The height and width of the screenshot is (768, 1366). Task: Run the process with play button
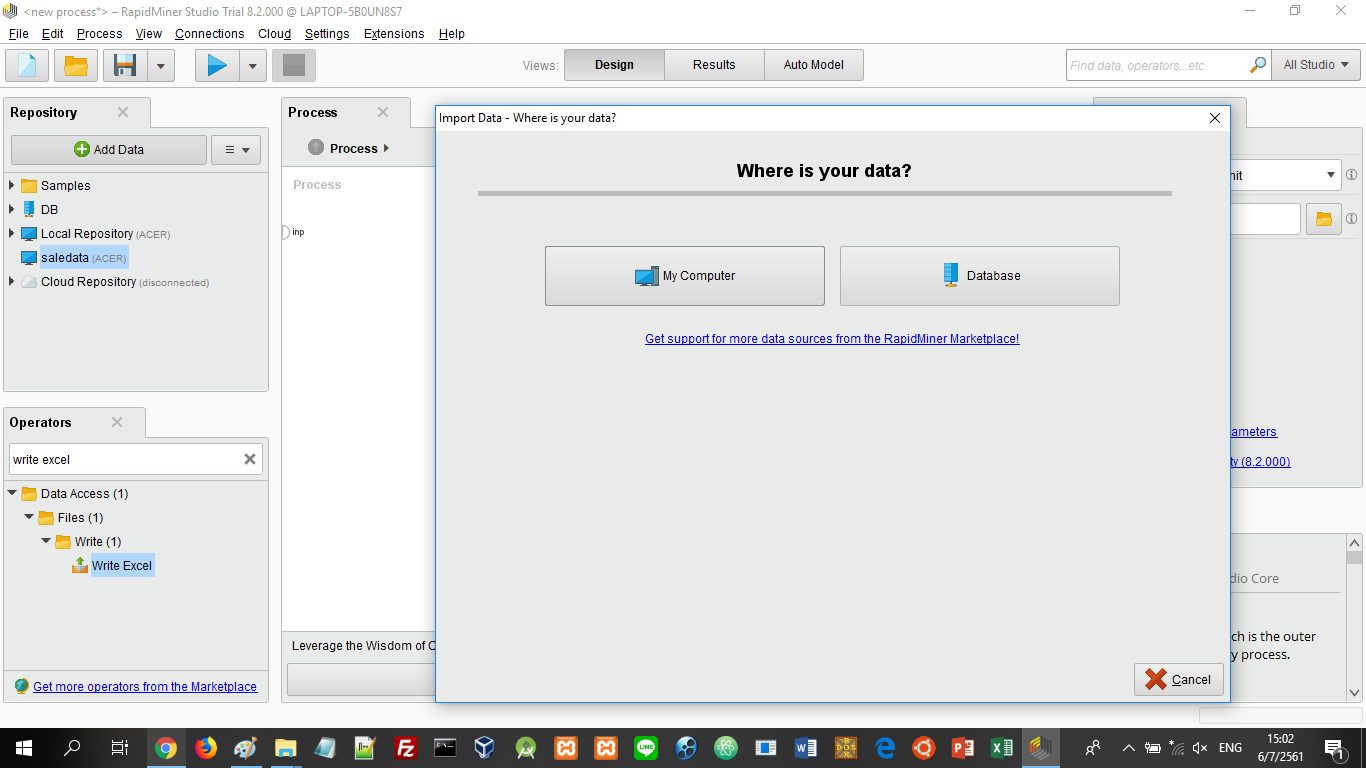click(x=217, y=66)
